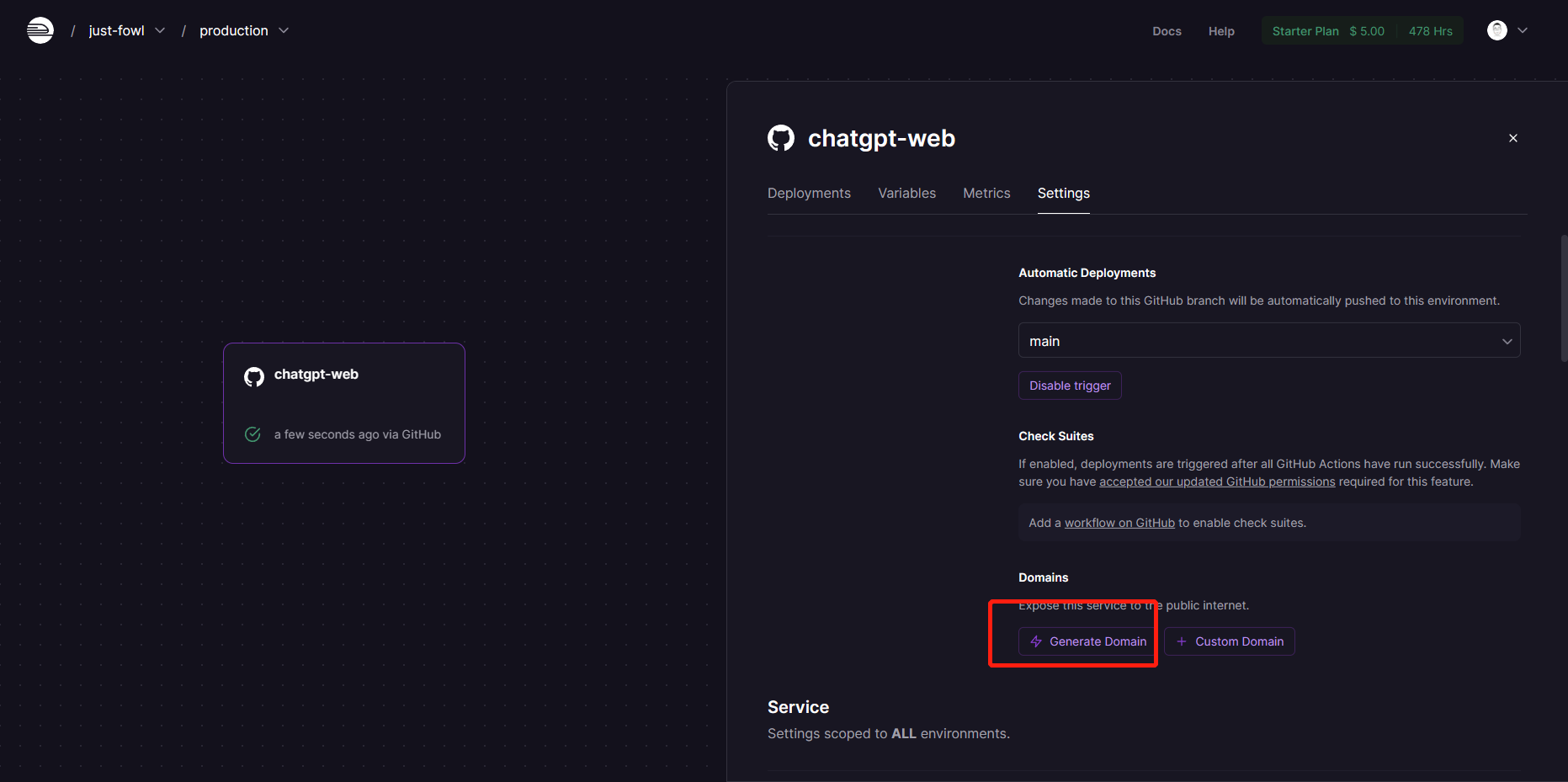Switch to the Deployments tab
1568x782 pixels.
[809, 193]
